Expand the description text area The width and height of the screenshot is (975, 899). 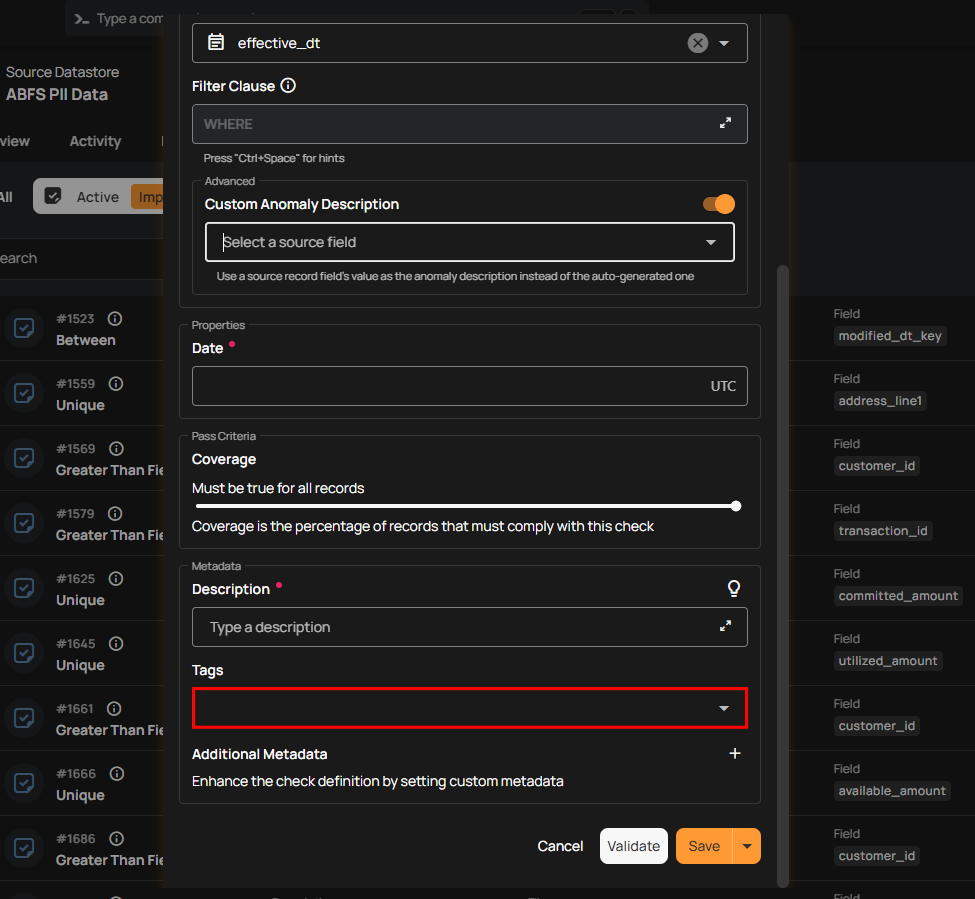click(x=725, y=627)
